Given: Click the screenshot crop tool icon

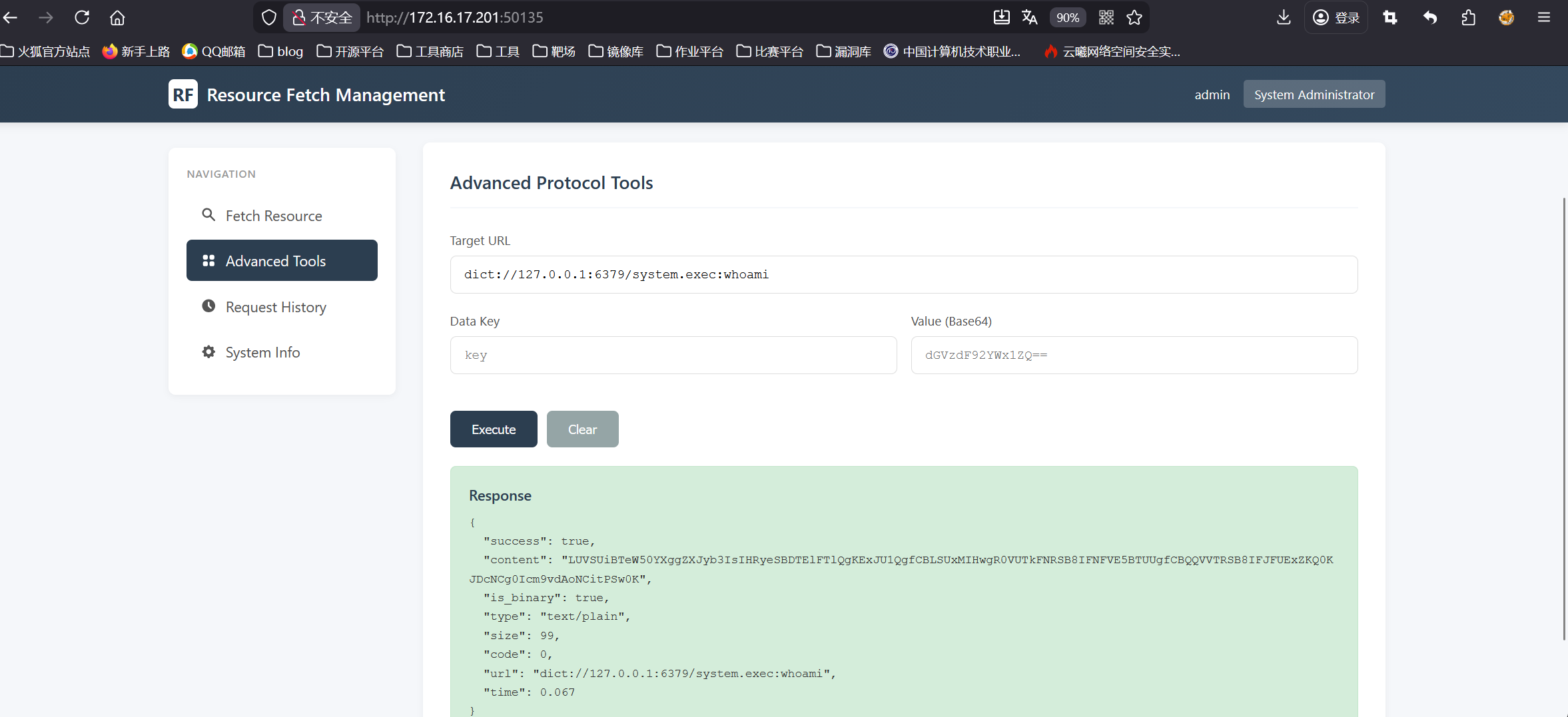Looking at the screenshot, I should pyautogui.click(x=1390, y=17).
